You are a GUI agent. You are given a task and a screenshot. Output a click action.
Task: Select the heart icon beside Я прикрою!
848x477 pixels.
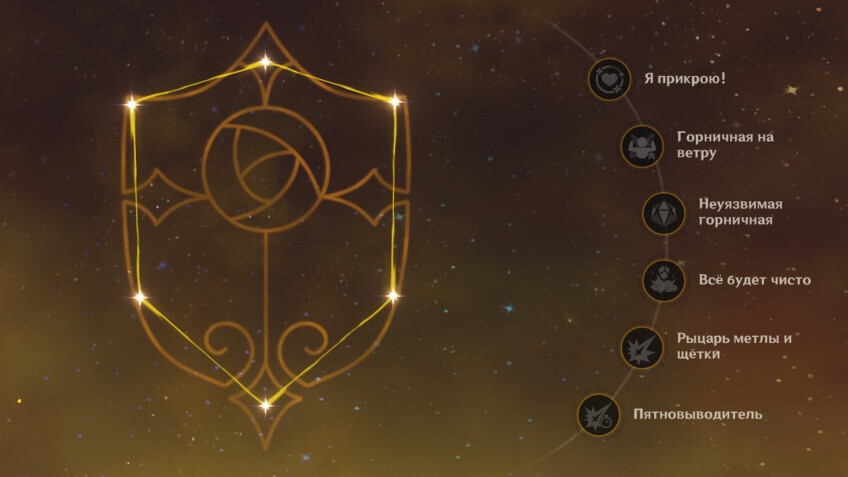click(x=609, y=80)
